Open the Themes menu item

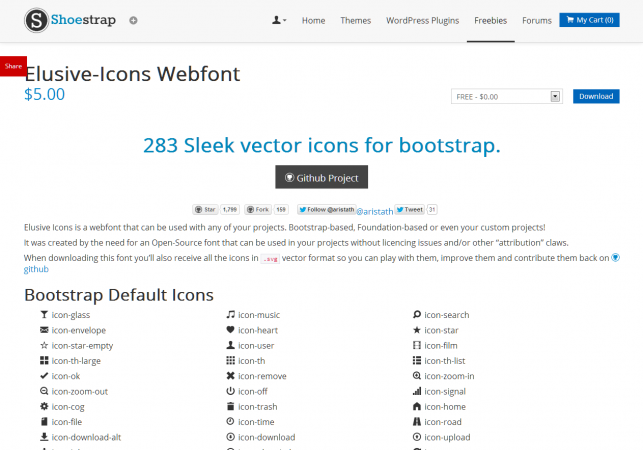pos(355,20)
